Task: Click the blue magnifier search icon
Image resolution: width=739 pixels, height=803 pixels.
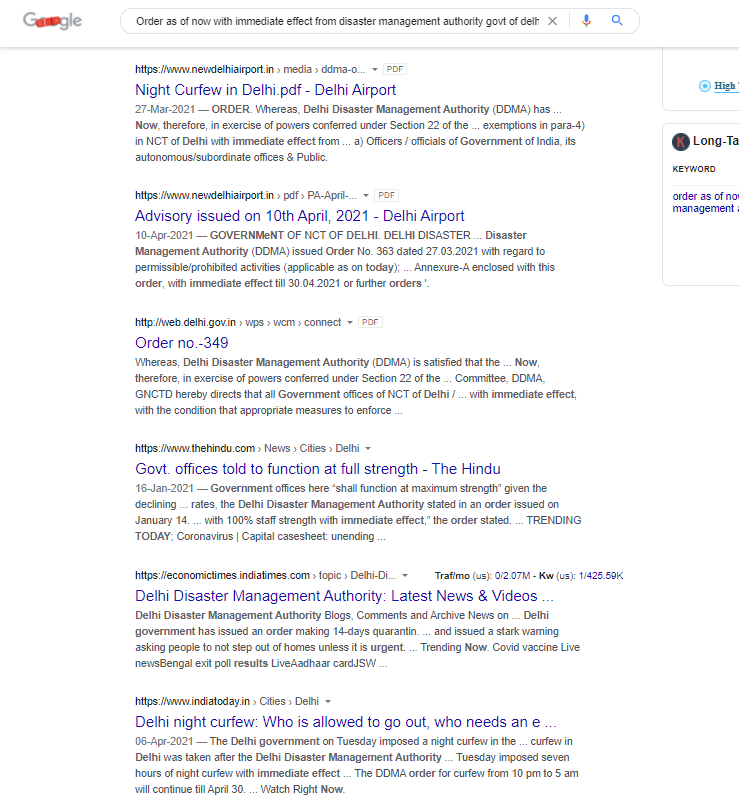Action: 617,21
